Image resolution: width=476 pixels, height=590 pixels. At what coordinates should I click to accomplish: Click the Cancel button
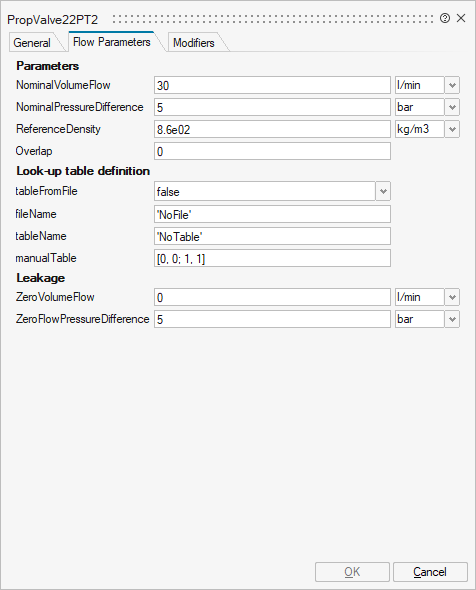pyautogui.click(x=430, y=572)
